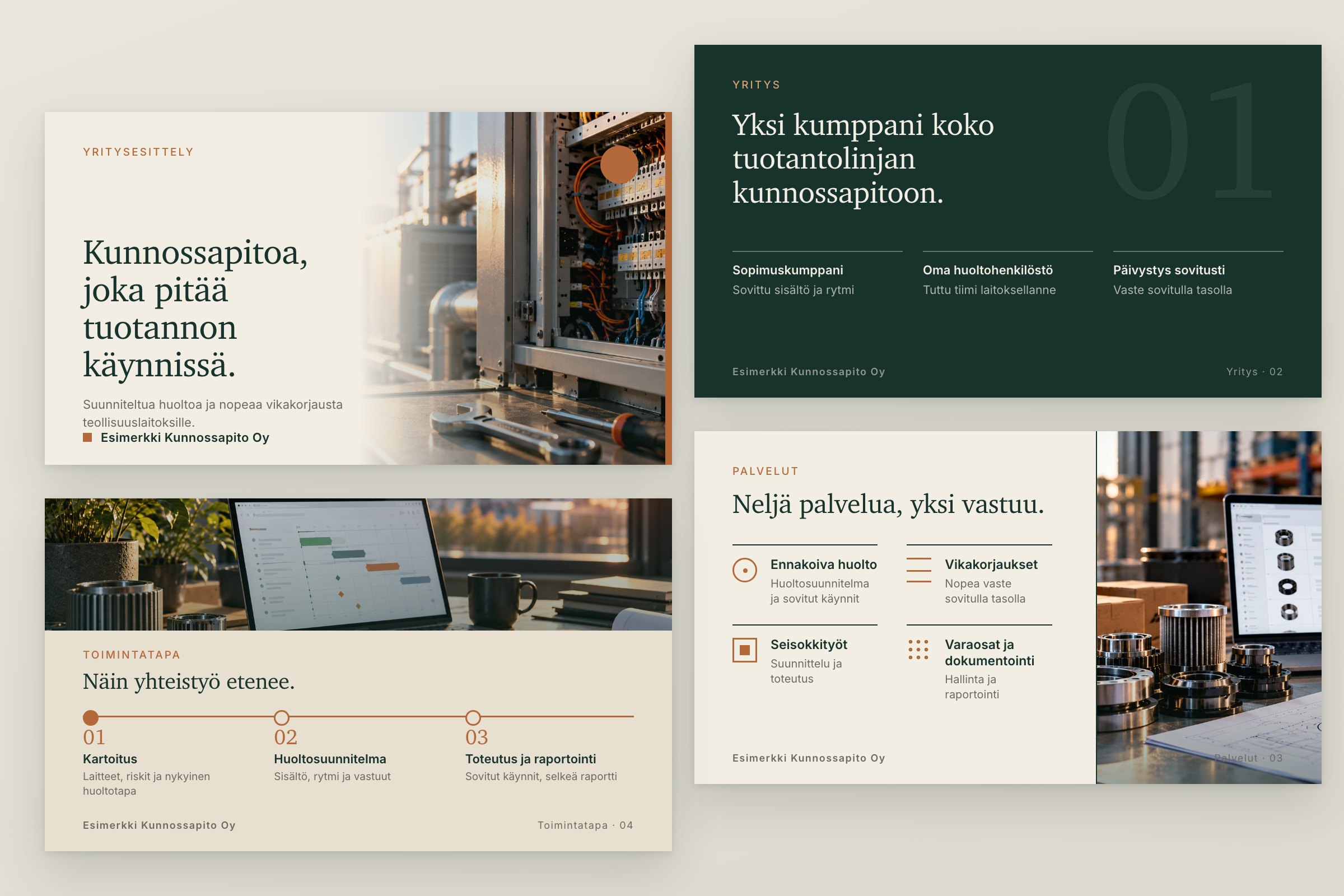Viewport: 1344px width, 896px height.
Task: Click the subtitle 'Suunniteltua huoltoa ja nopeaa vikakorjausta'
Action: click(x=213, y=404)
